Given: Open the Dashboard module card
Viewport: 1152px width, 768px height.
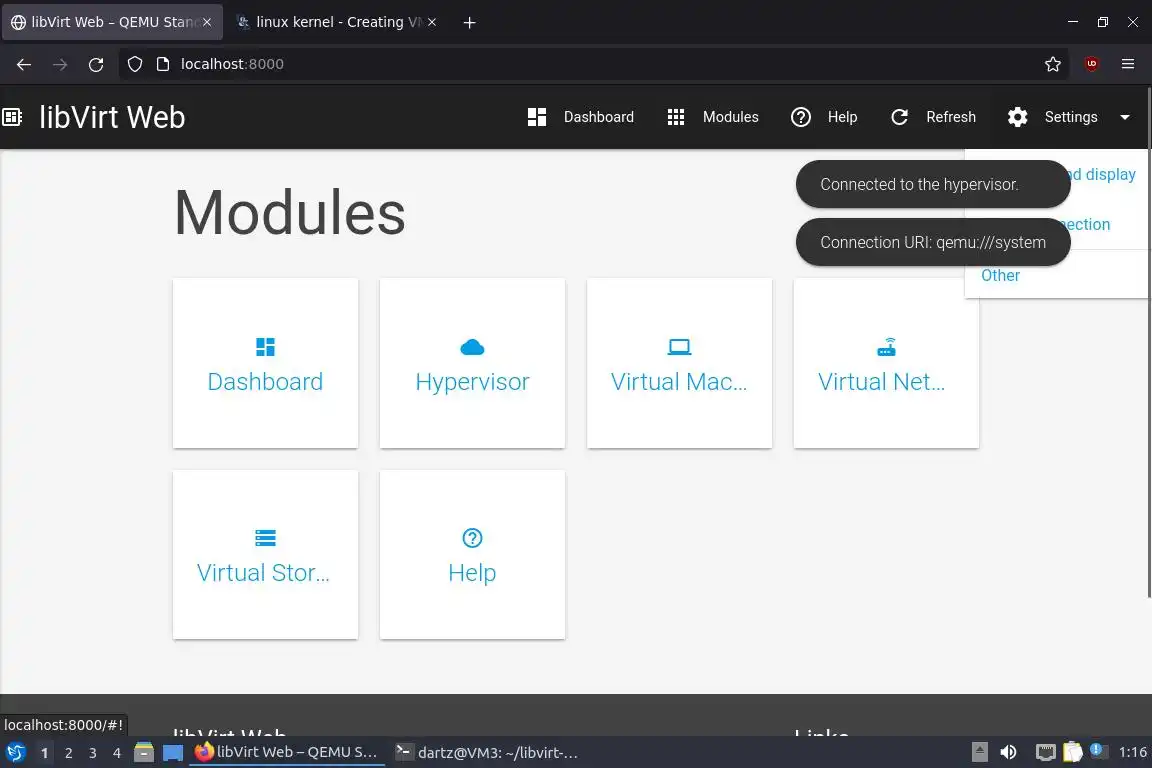Looking at the screenshot, I should point(265,363).
